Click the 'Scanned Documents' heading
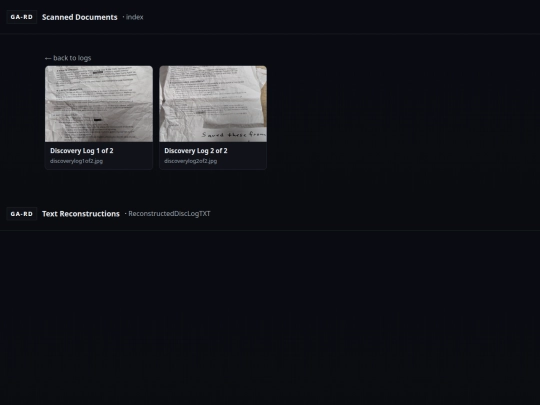 (x=80, y=17)
